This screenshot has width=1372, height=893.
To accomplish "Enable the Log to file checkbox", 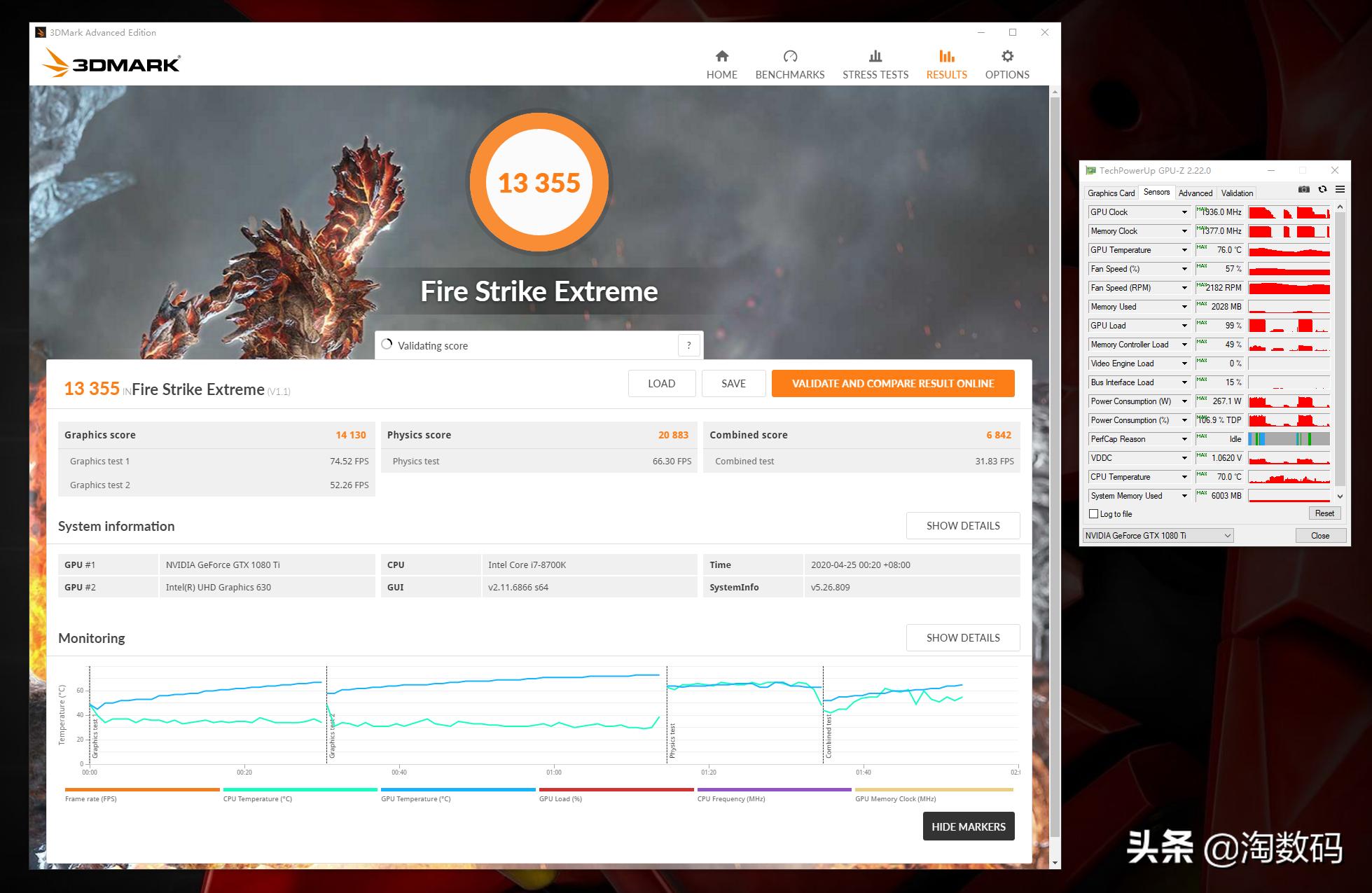I will point(1094,514).
